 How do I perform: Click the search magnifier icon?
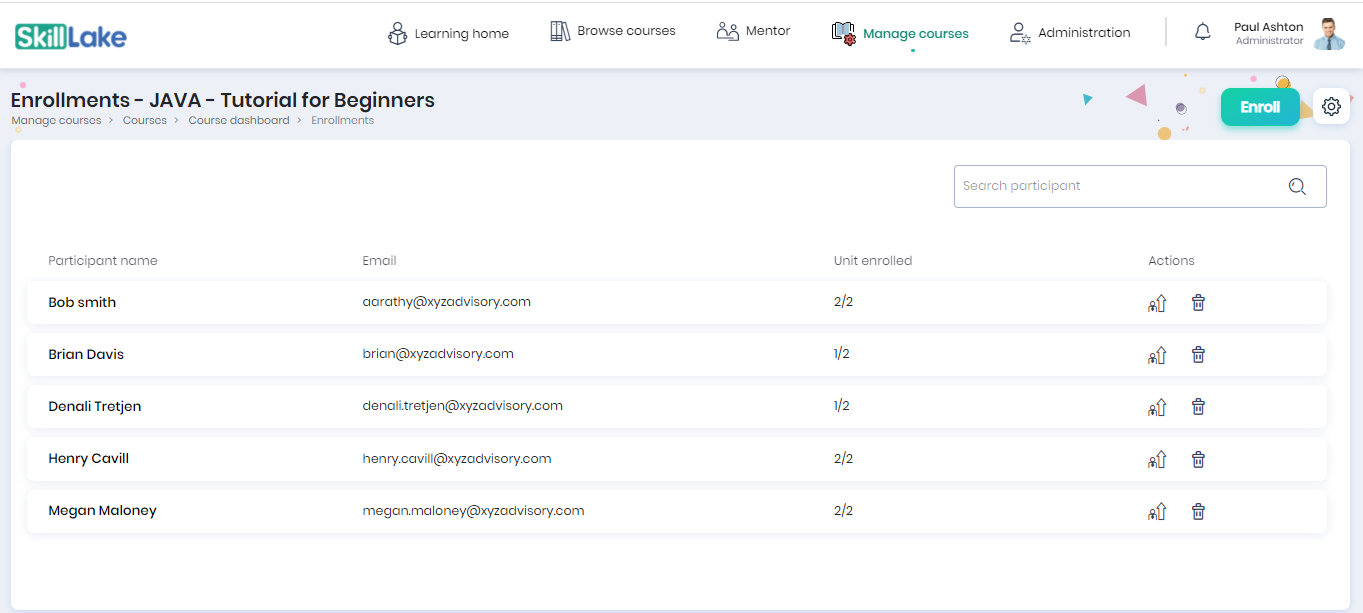[1297, 186]
